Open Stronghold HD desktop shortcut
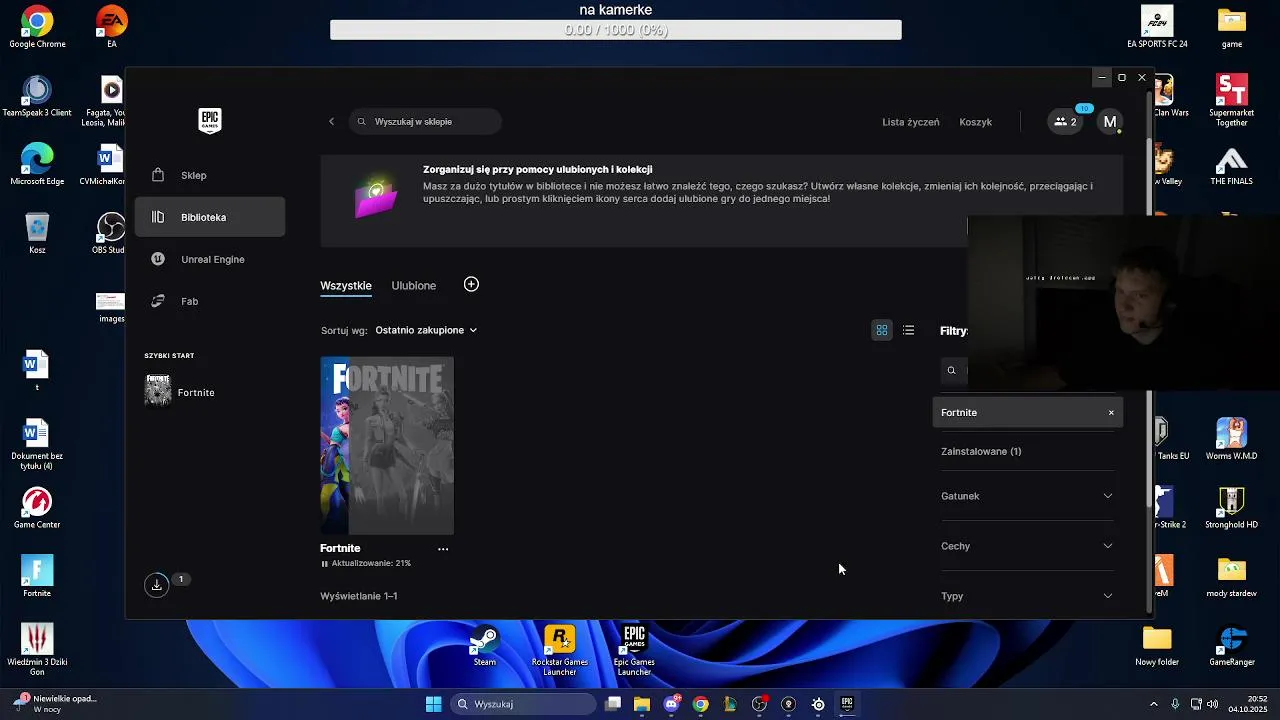This screenshot has width=1280, height=720. (1232, 508)
